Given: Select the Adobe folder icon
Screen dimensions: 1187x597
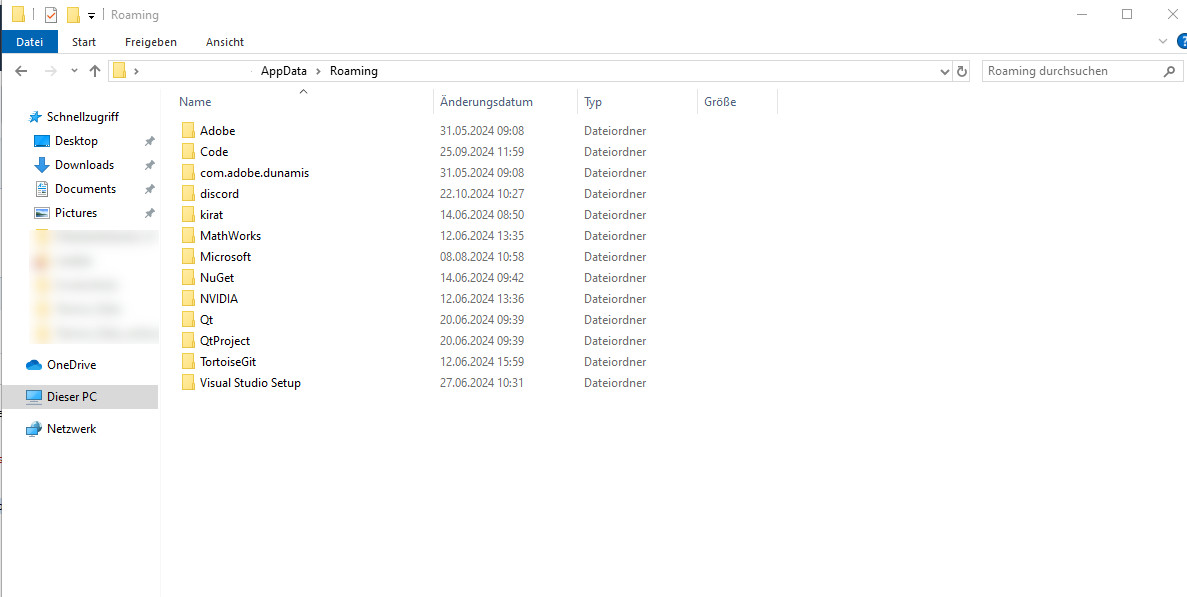Looking at the screenshot, I should coord(188,131).
